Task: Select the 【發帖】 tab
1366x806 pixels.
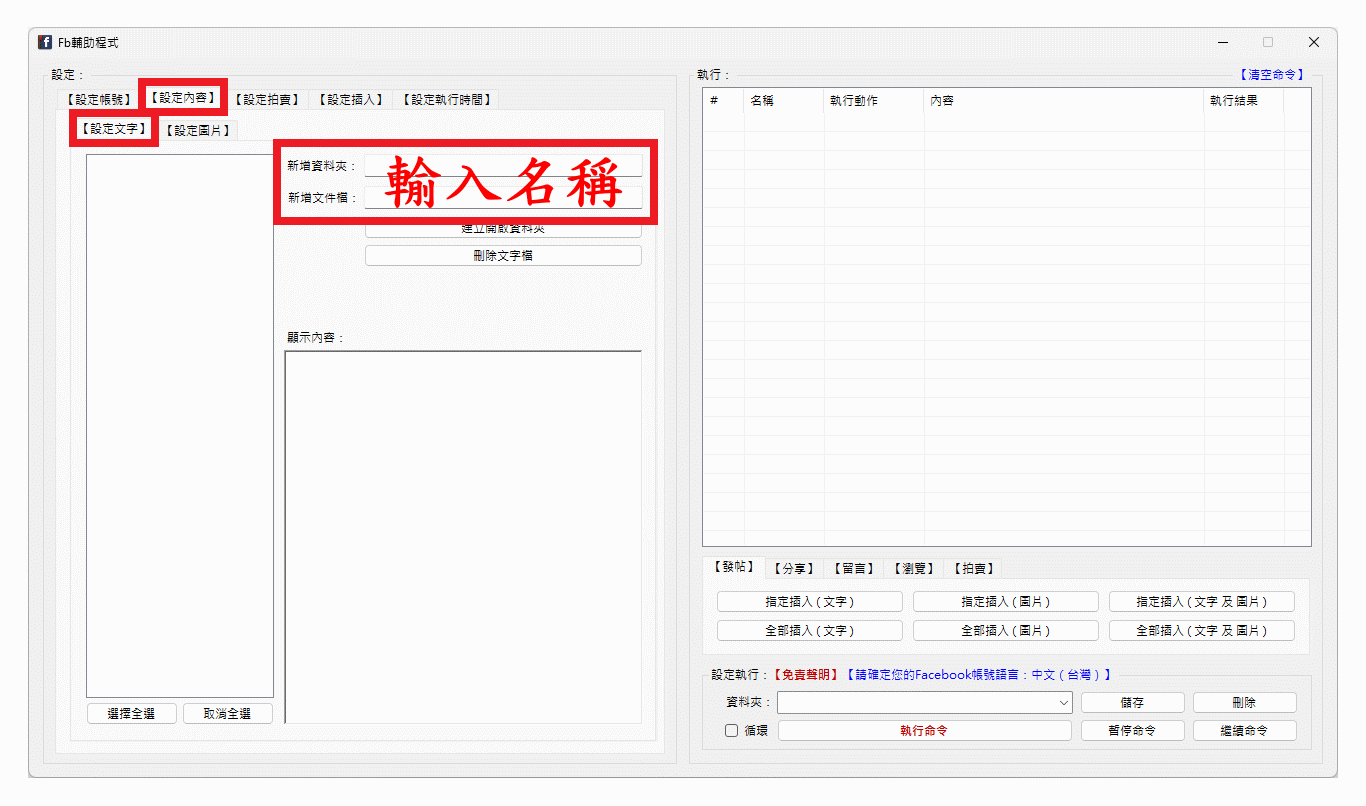Action: (734, 567)
